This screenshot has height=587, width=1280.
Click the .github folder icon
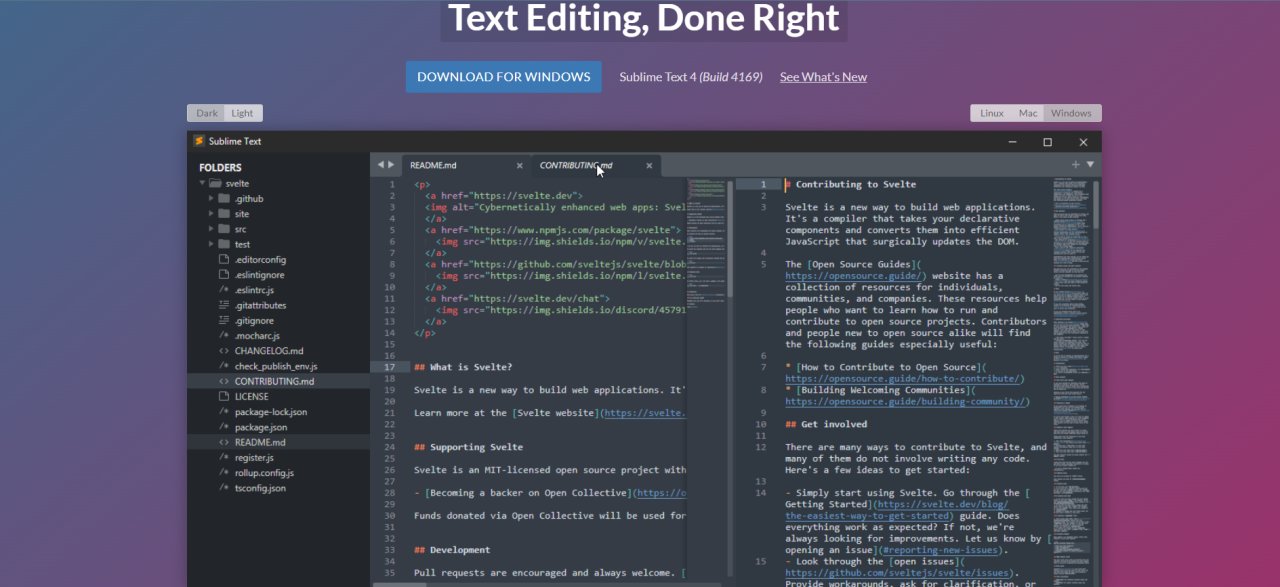click(224, 198)
